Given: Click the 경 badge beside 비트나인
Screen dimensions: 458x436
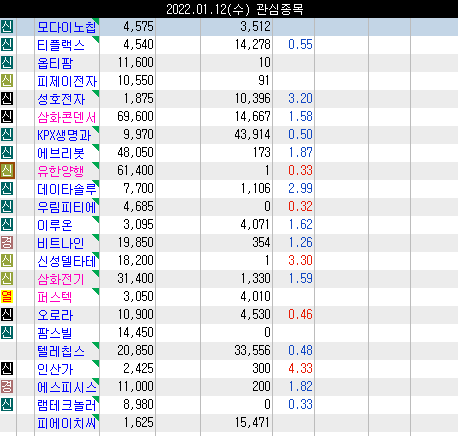Looking at the screenshot, I should 7,243.
